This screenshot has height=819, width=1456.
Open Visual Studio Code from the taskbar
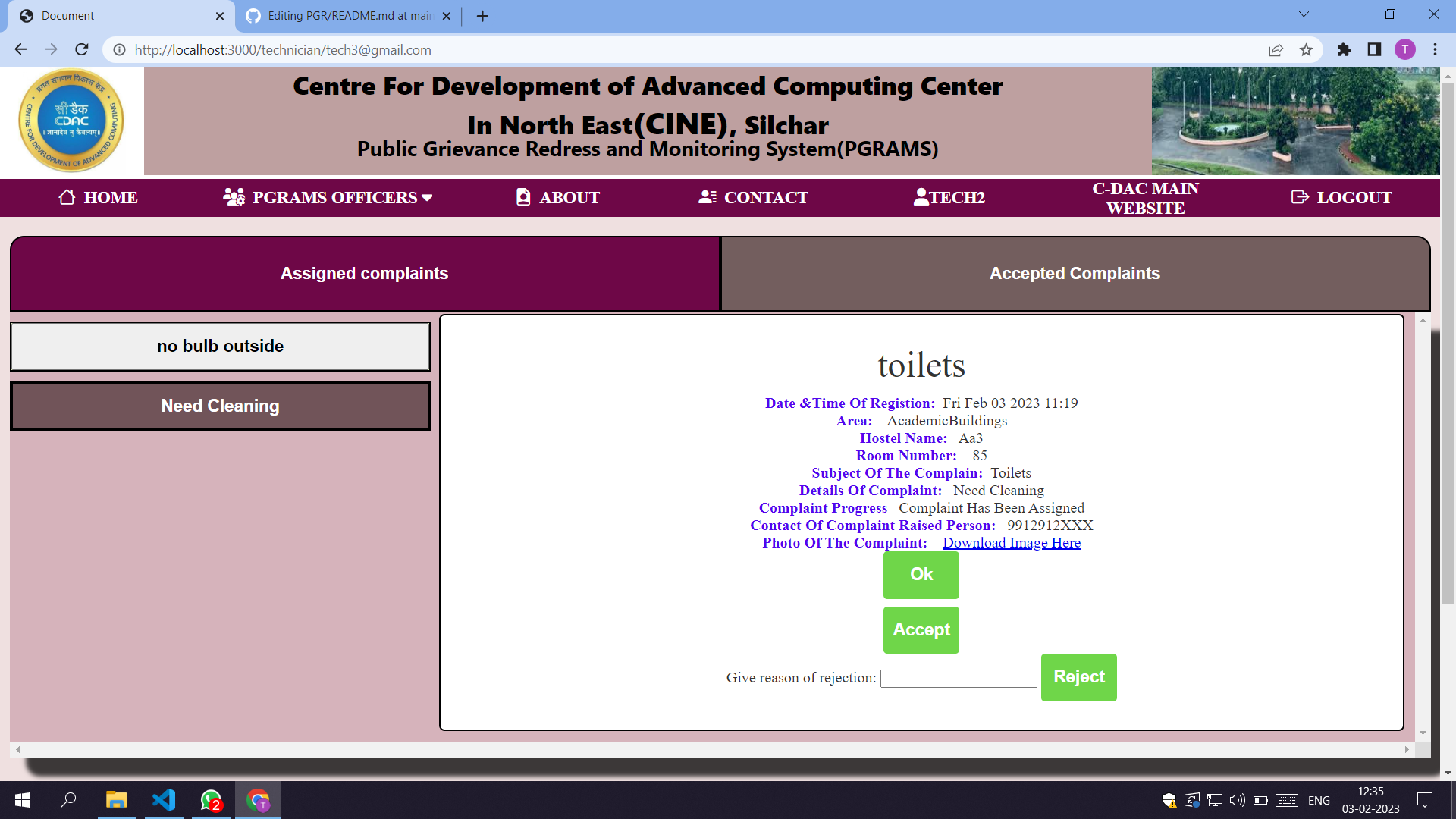164,800
